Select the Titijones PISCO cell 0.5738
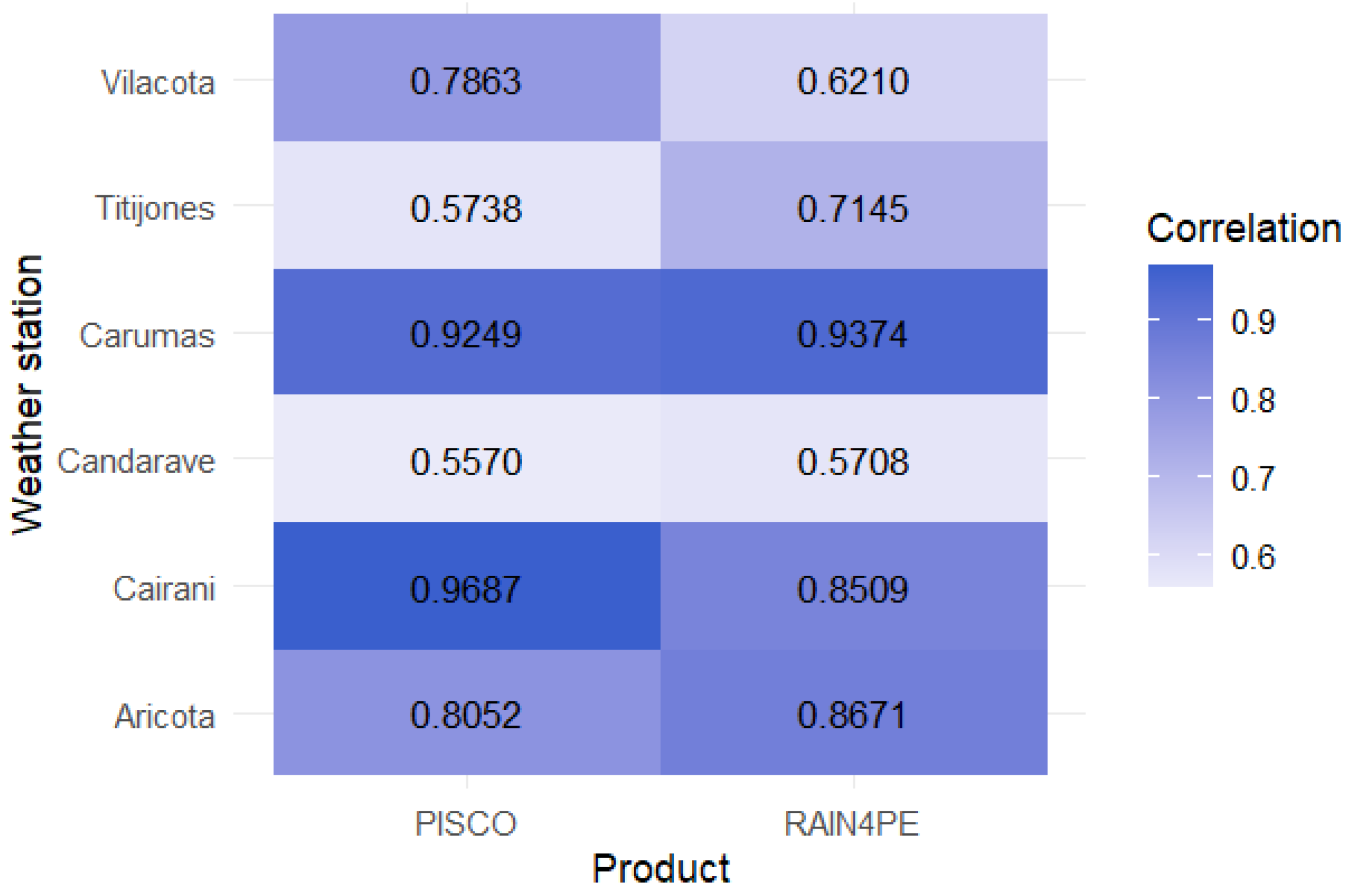The image size is (1354, 896). 466,207
